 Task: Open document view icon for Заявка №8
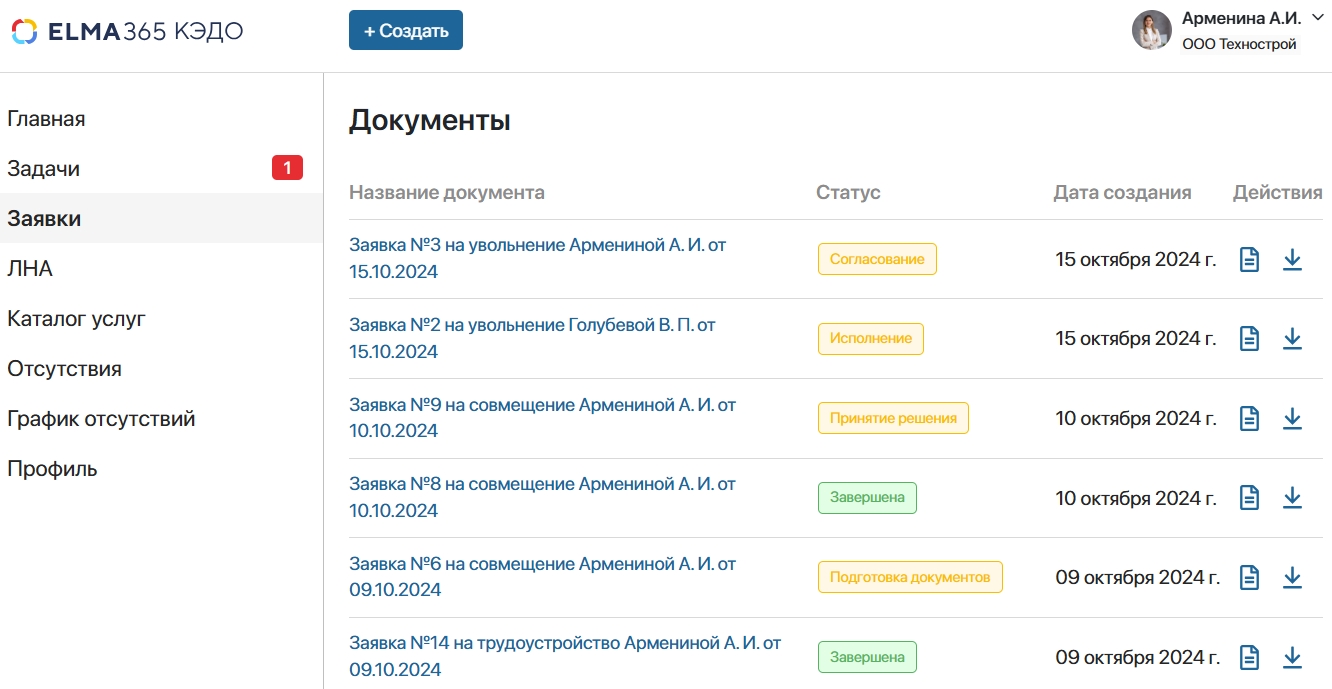[x=1249, y=498]
